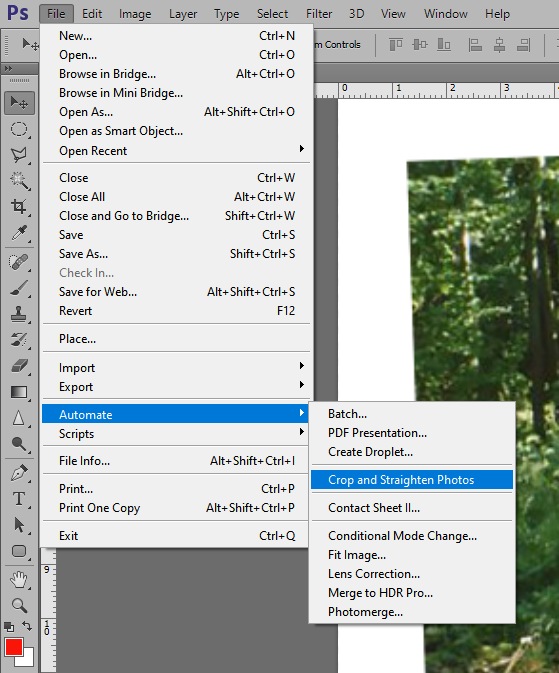Choose Contact Sheet II...

(412, 507)
